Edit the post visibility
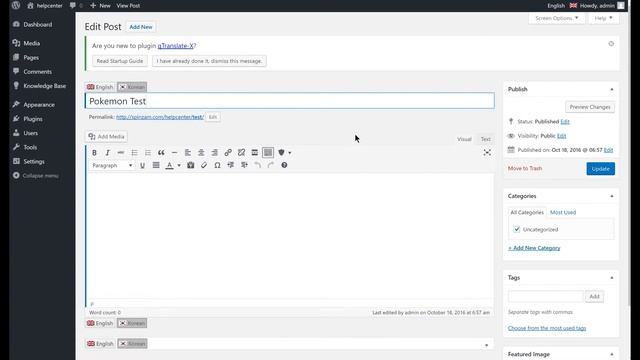 (x=562, y=136)
